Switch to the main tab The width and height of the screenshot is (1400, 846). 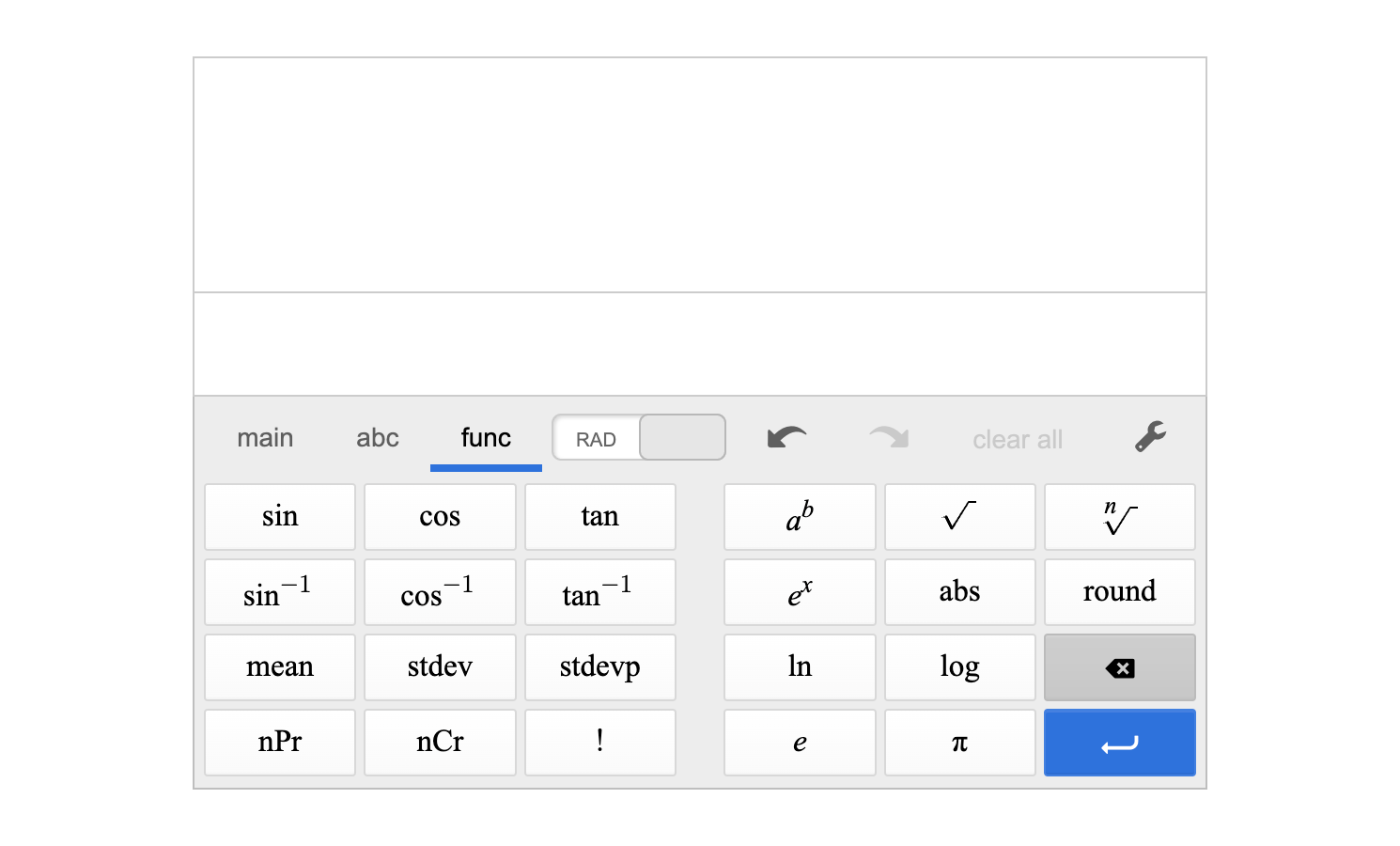pos(265,436)
